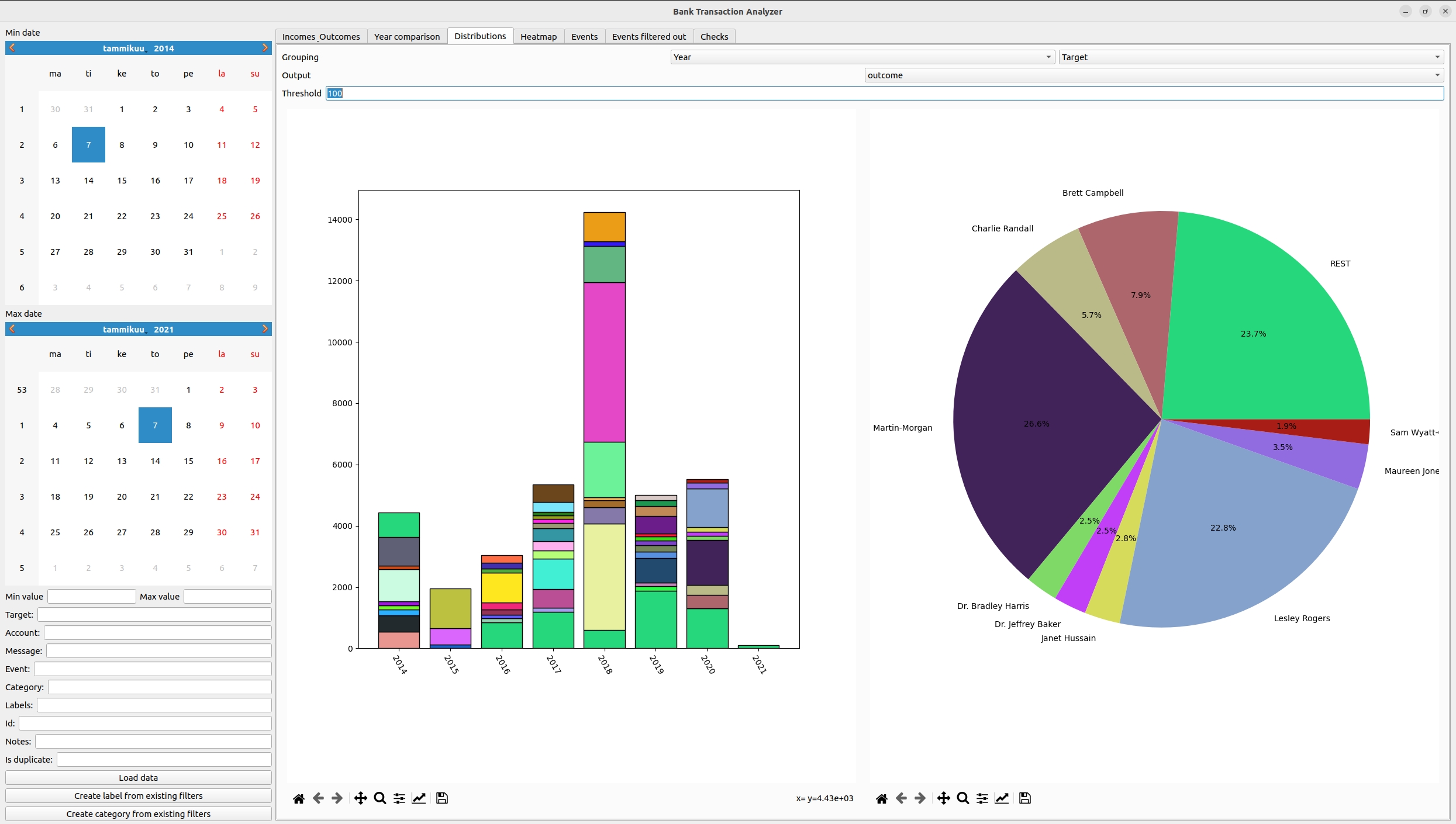Open the Target grouping dropdown
Image resolution: width=1456 pixels, height=824 pixels.
tap(1250, 57)
